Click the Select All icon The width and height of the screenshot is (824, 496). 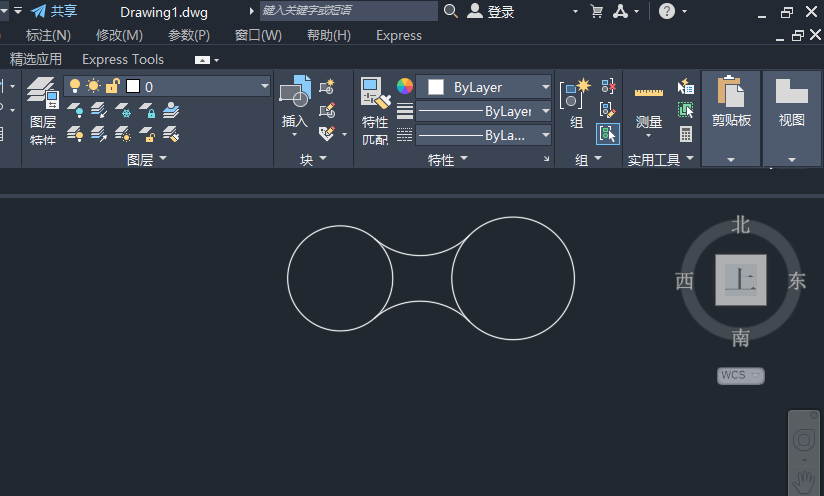(x=686, y=110)
